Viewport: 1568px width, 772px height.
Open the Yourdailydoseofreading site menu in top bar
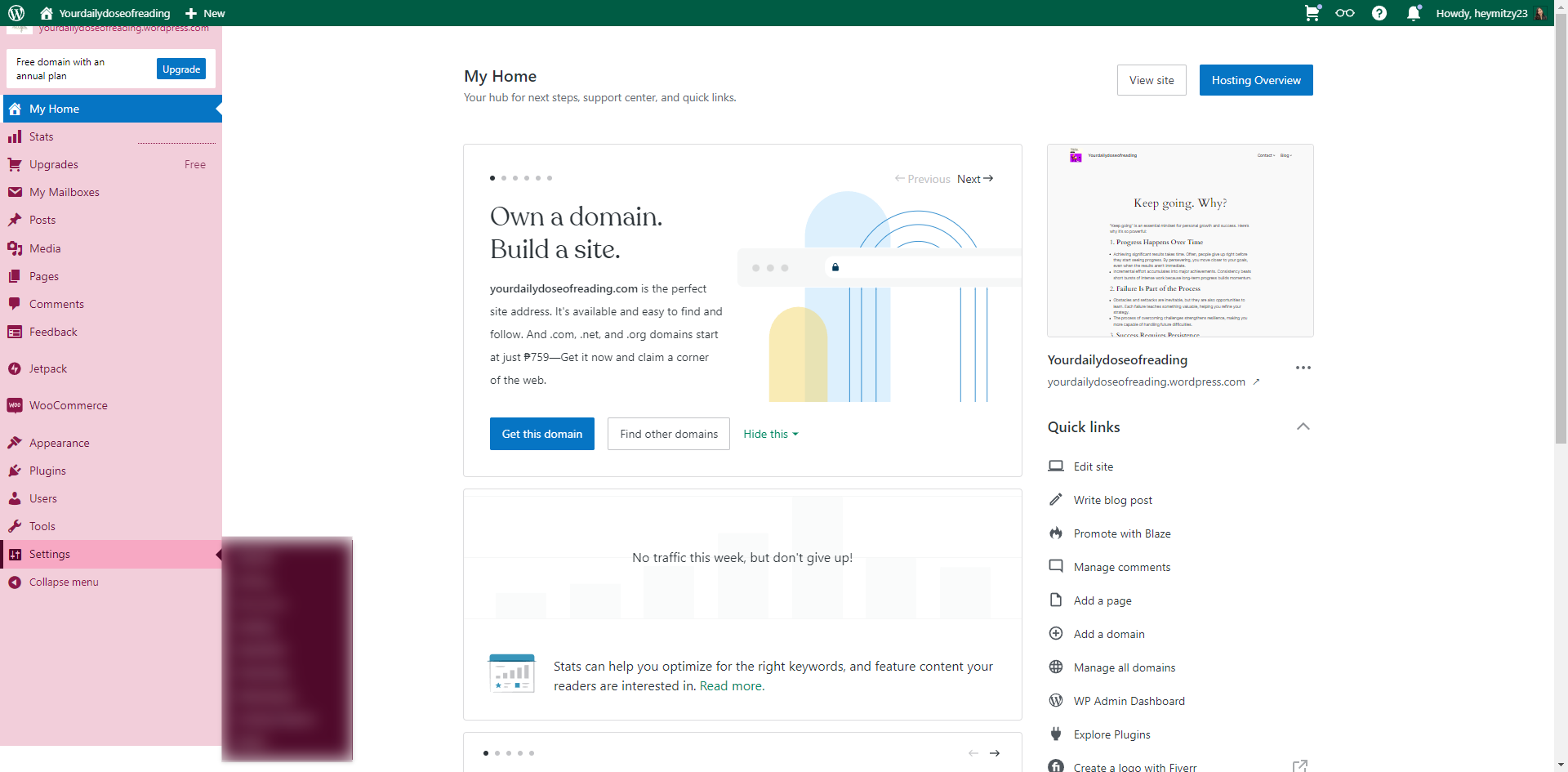(105, 13)
